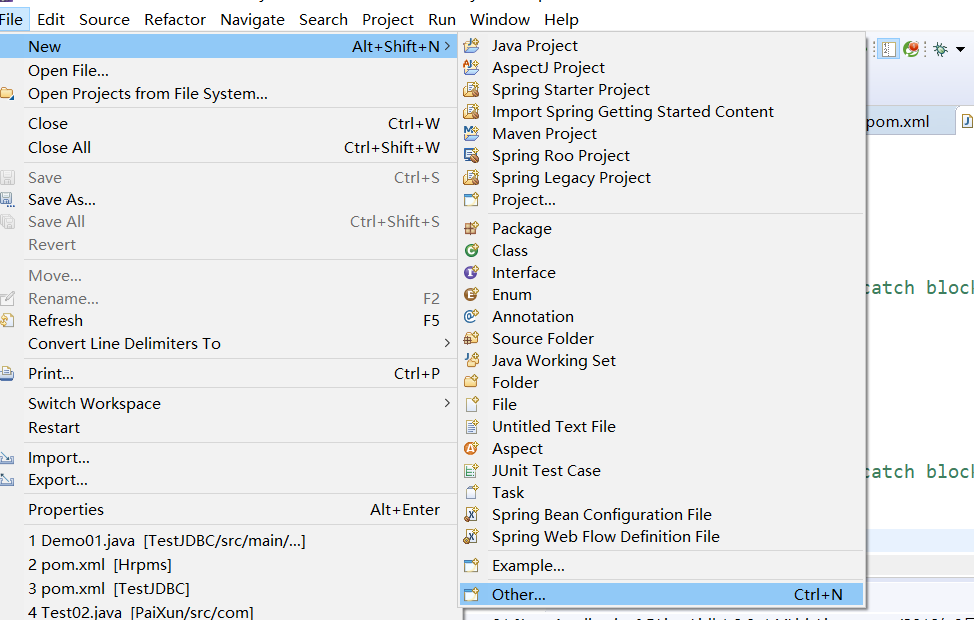The width and height of the screenshot is (974, 620).
Task: Click the Source Folder icon
Action: point(471,339)
